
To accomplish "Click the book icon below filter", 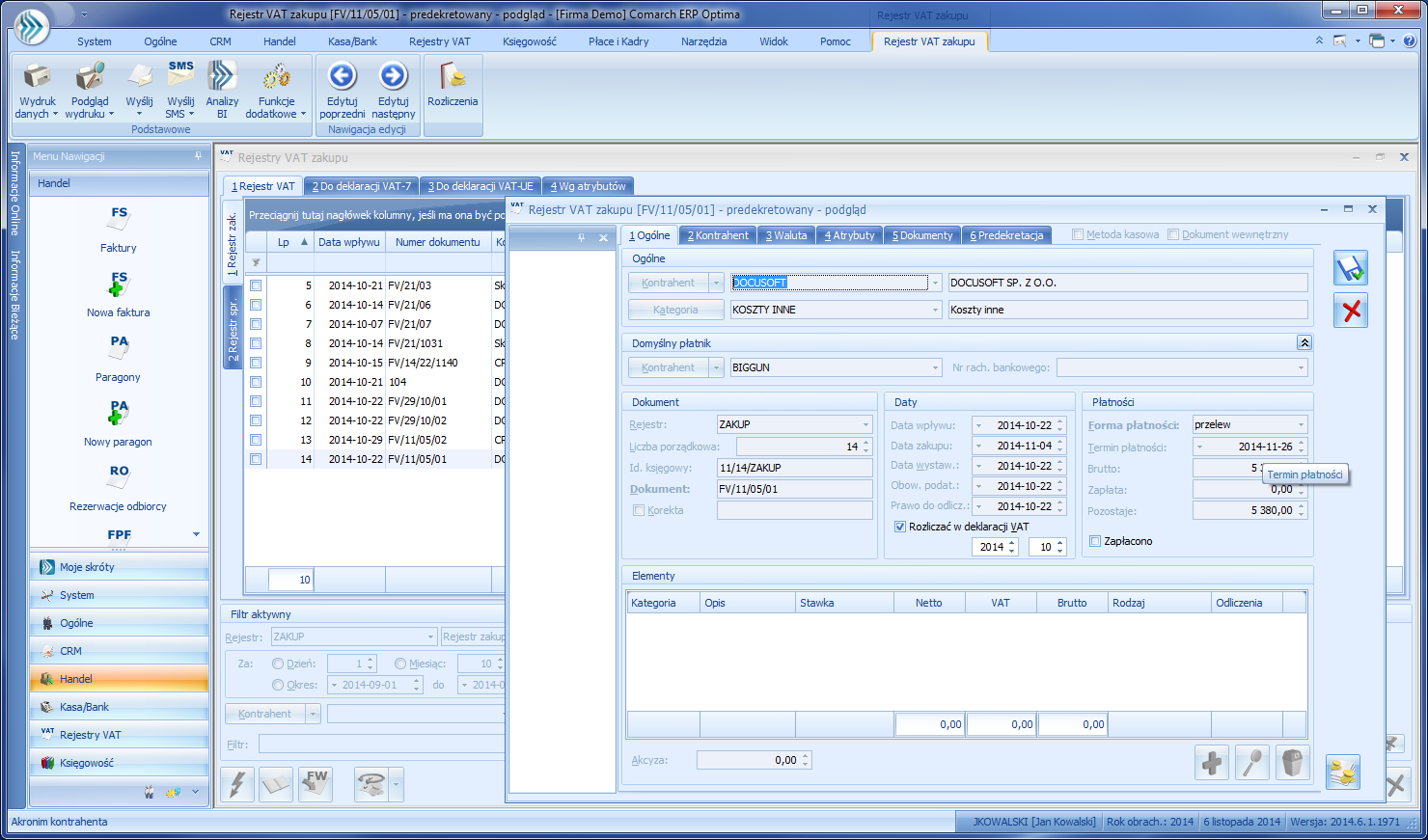I will click(x=276, y=784).
